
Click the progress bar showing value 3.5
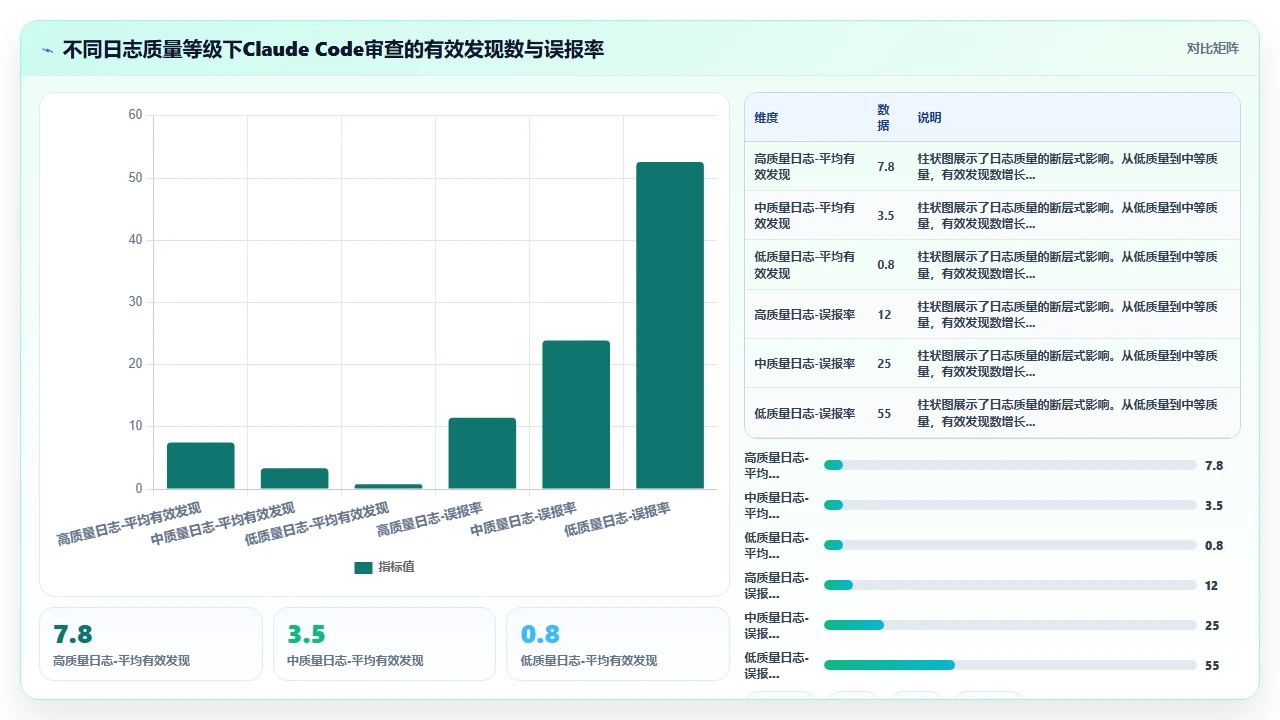pos(1010,505)
